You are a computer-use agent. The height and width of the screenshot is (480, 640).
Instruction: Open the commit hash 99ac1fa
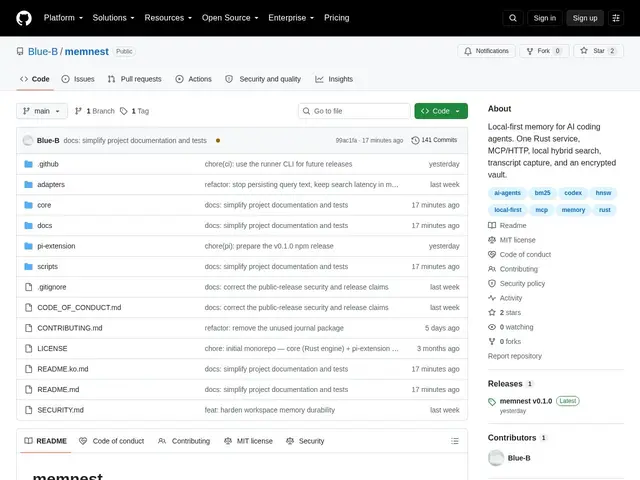tap(346, 140)
